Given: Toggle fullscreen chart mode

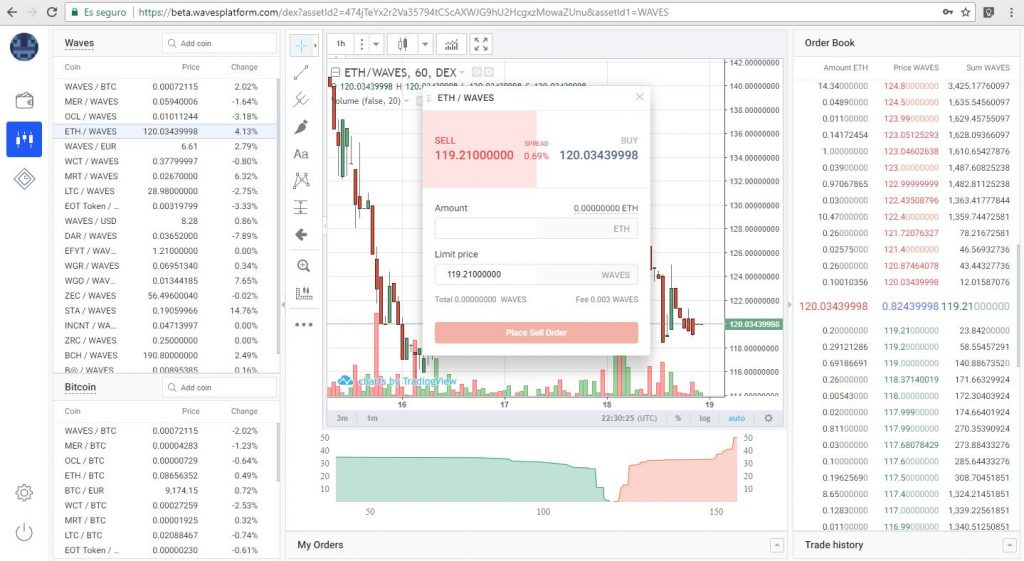Looking at the screenshot, I should point(481,44).
